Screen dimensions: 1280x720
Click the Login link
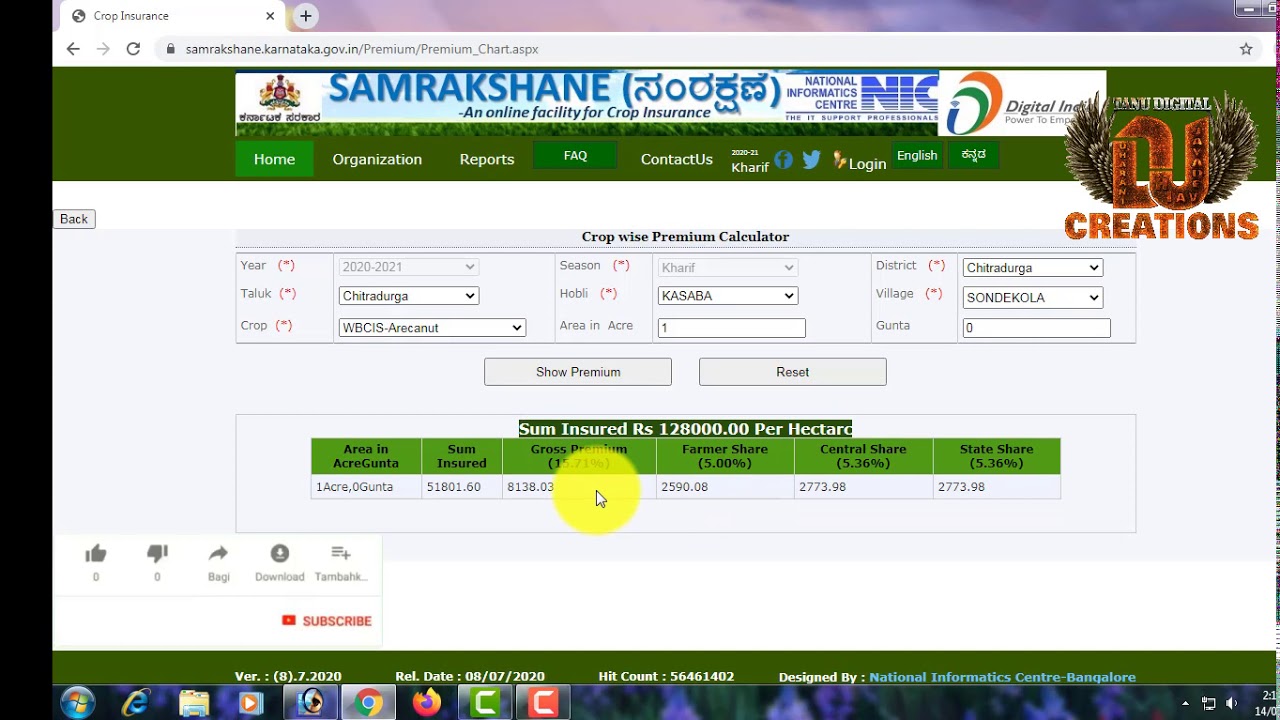click(867, 164)
